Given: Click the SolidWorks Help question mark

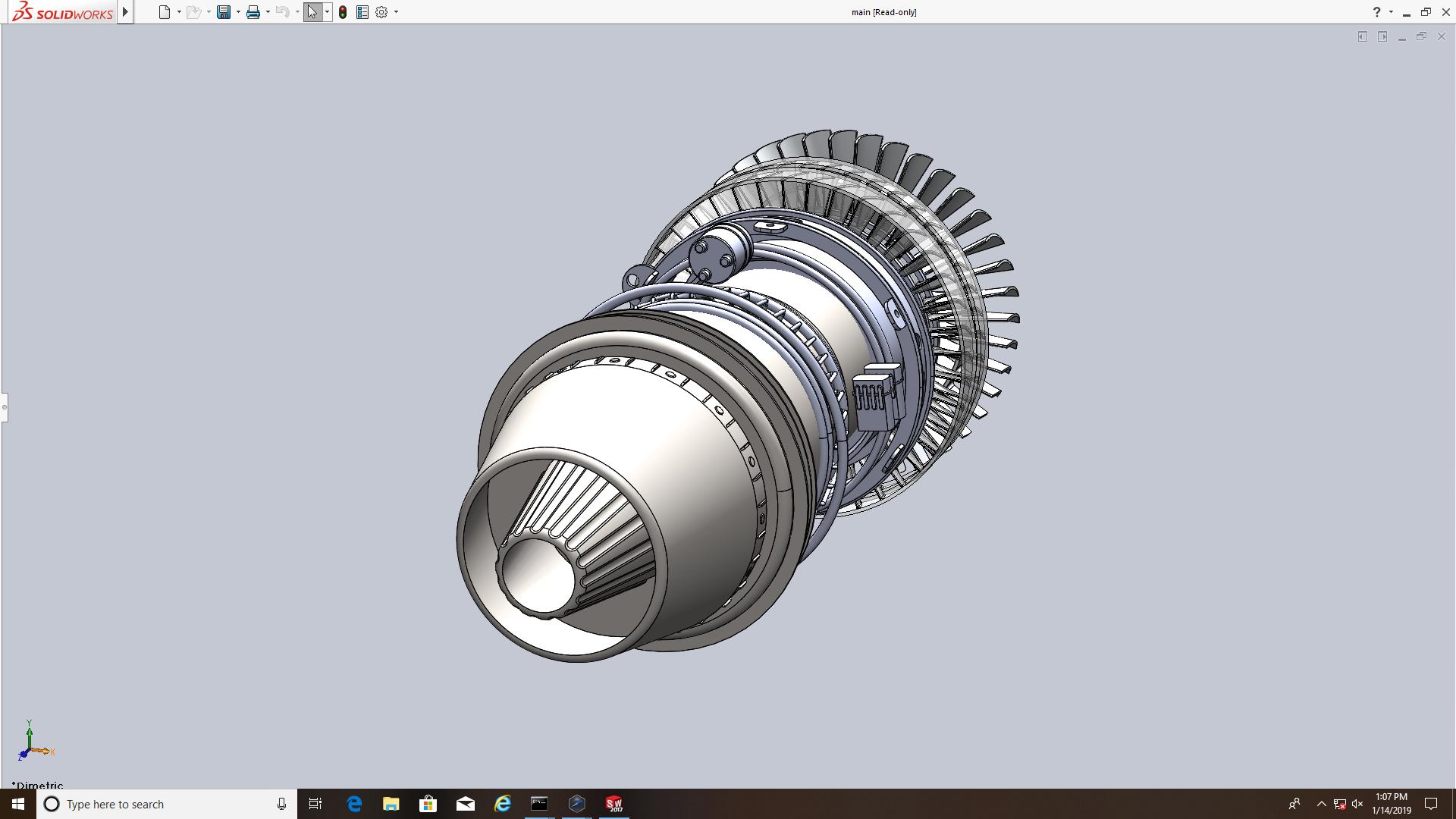Looking at the screenshot, I should click(x=1376, y=12).
